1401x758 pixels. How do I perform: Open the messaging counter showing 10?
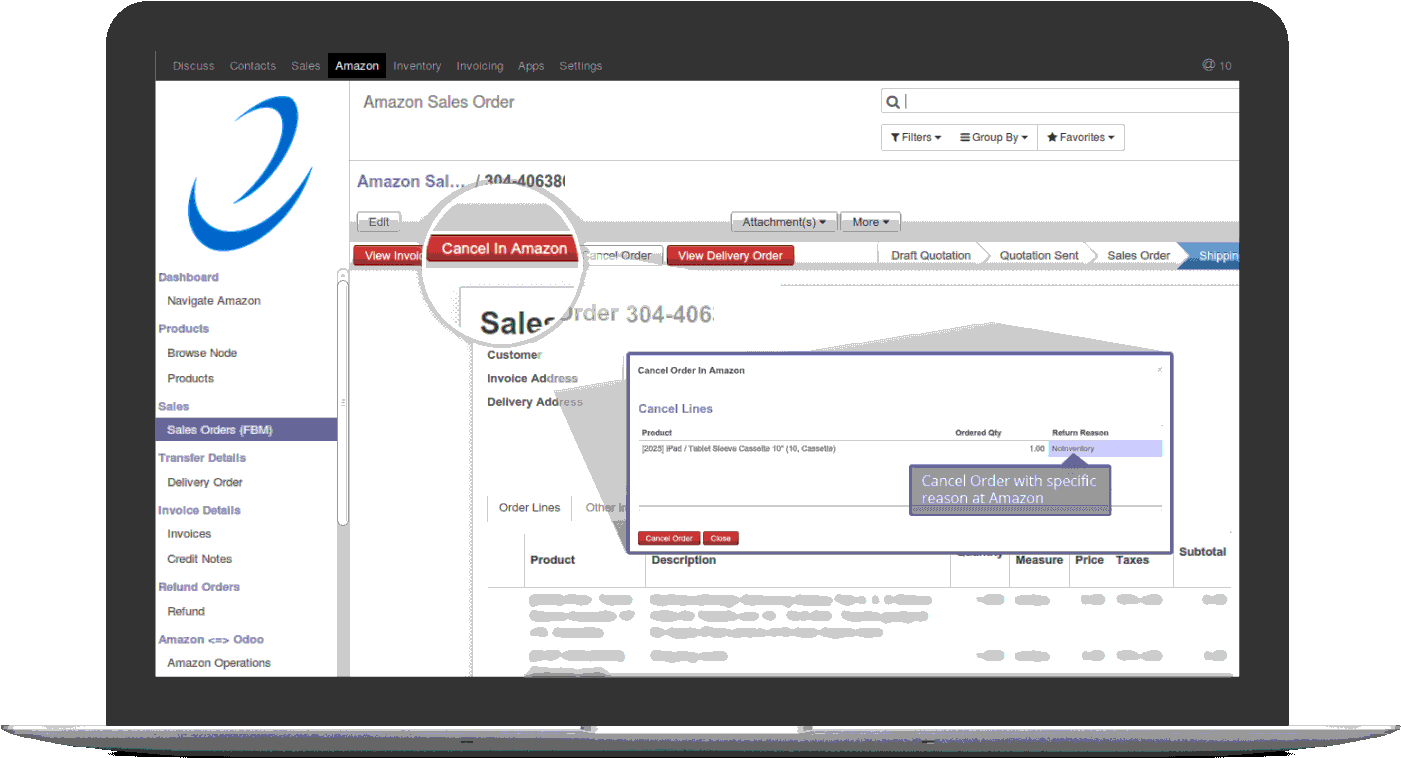tap(1217, 65)
